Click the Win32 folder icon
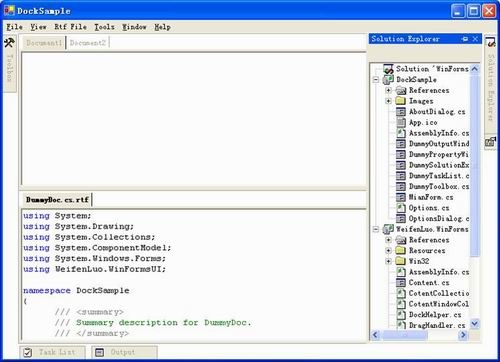 point(401,261)
